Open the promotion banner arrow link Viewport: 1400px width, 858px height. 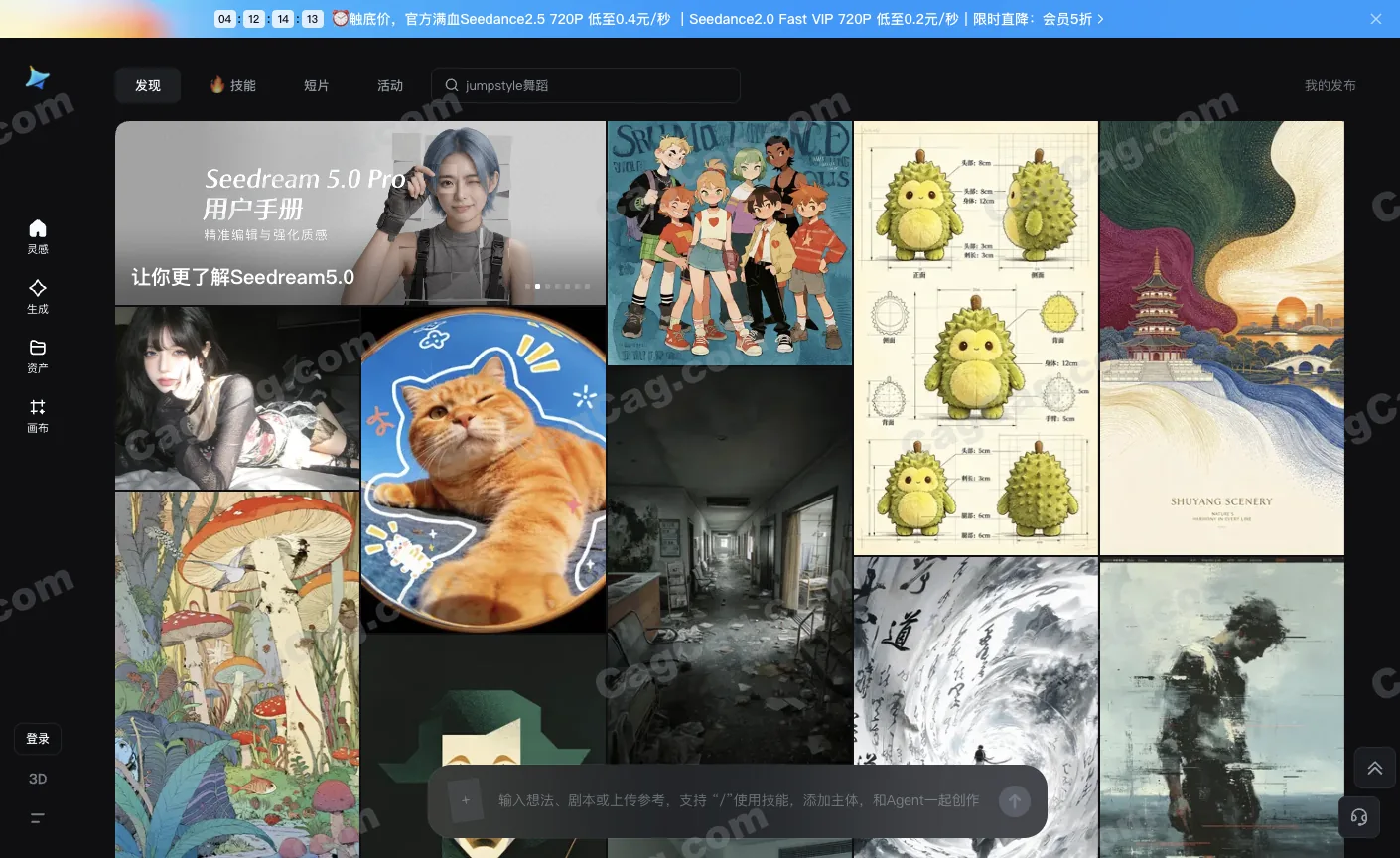(x=1100, y=19)
